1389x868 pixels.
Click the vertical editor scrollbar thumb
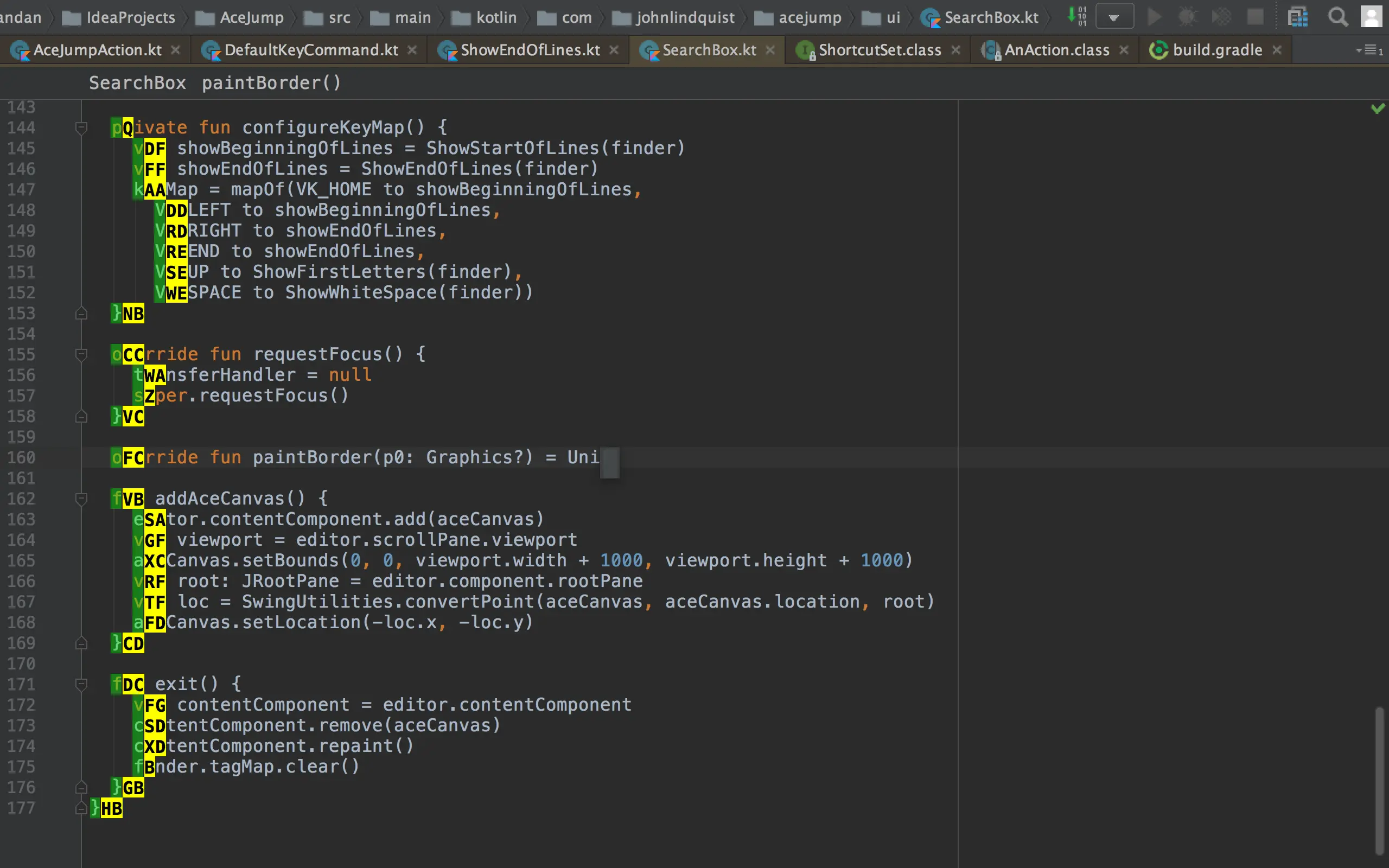tap(1379, 781)
